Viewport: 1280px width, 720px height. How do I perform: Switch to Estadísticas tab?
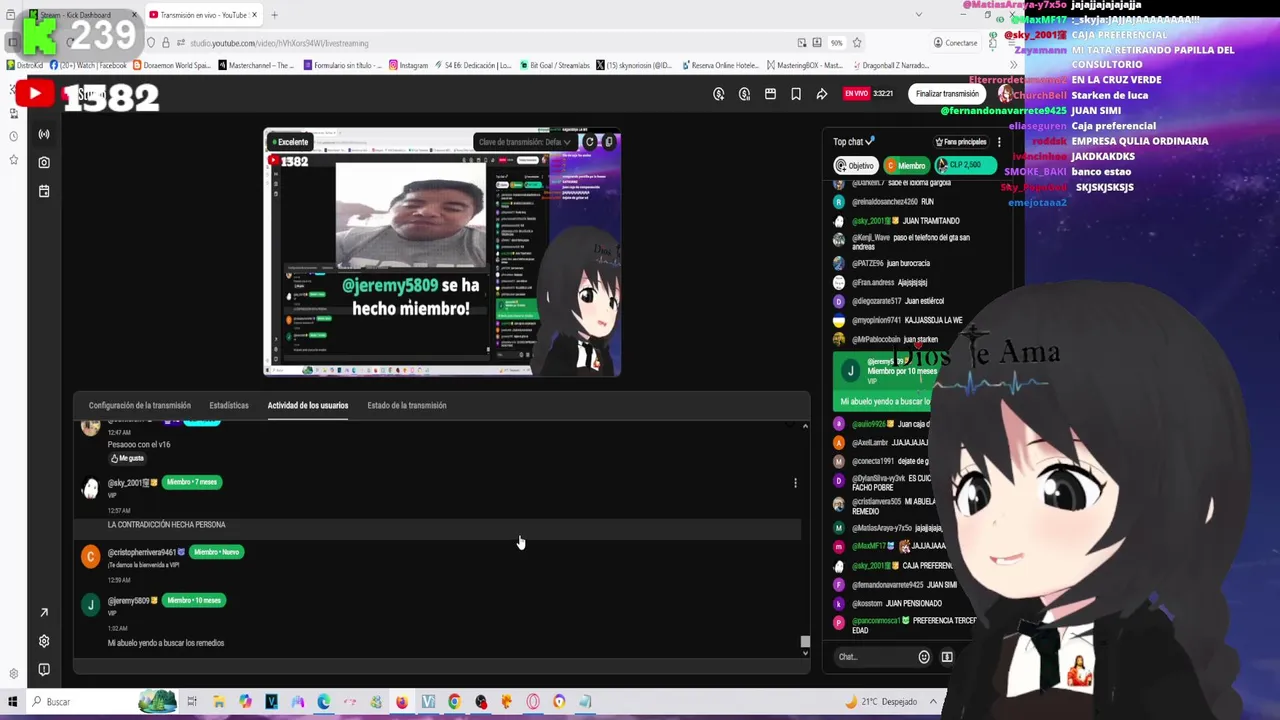tap(229, 405)
